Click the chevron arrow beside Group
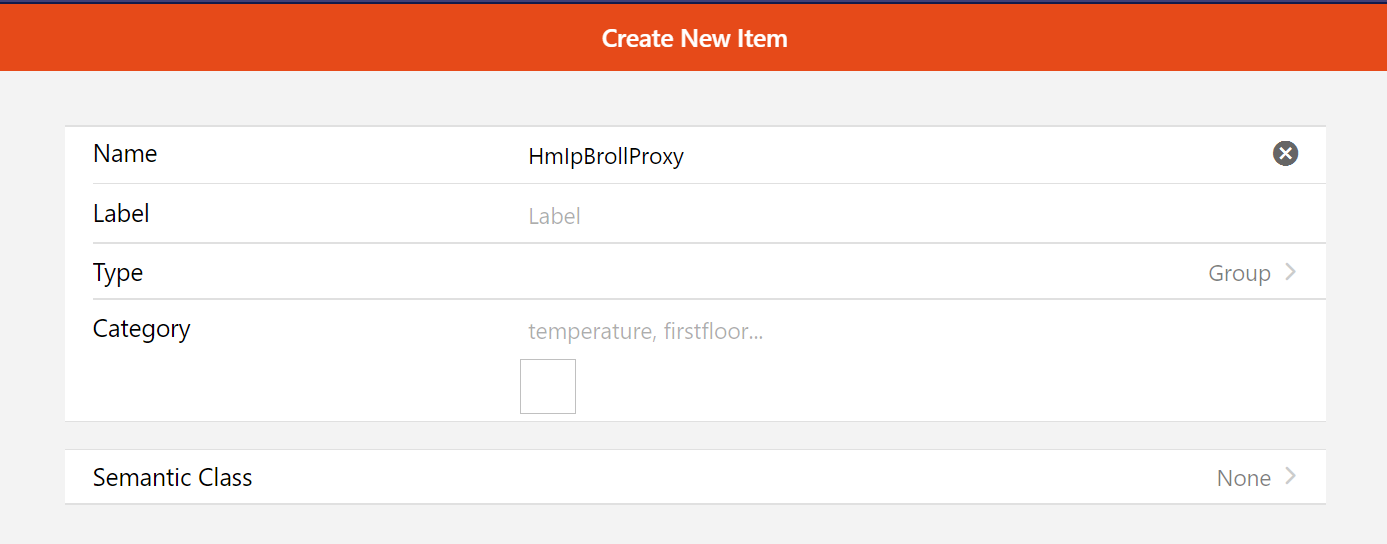 point(1291,272)
